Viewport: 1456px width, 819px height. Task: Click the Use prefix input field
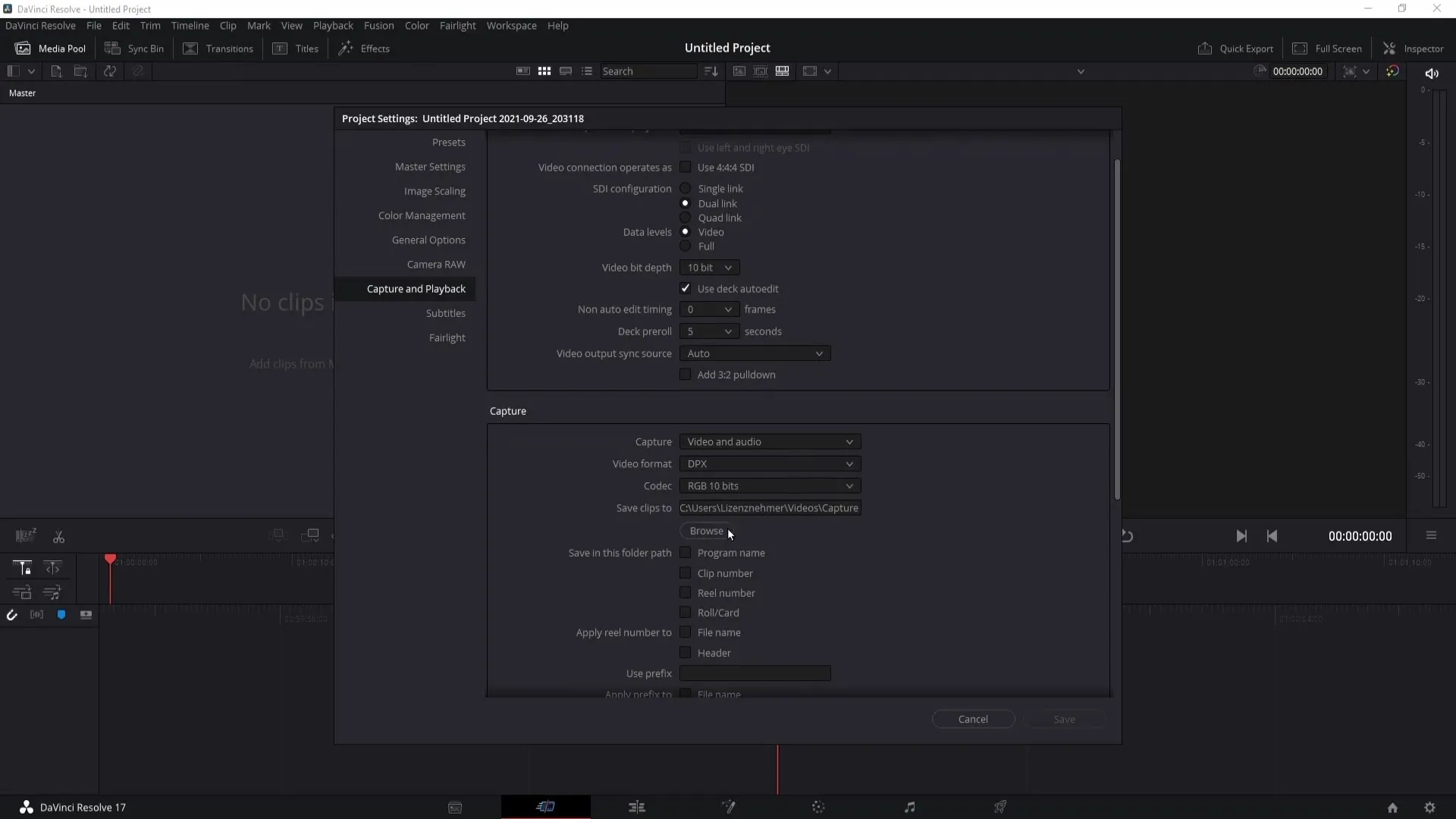click(x=756, y=673)
